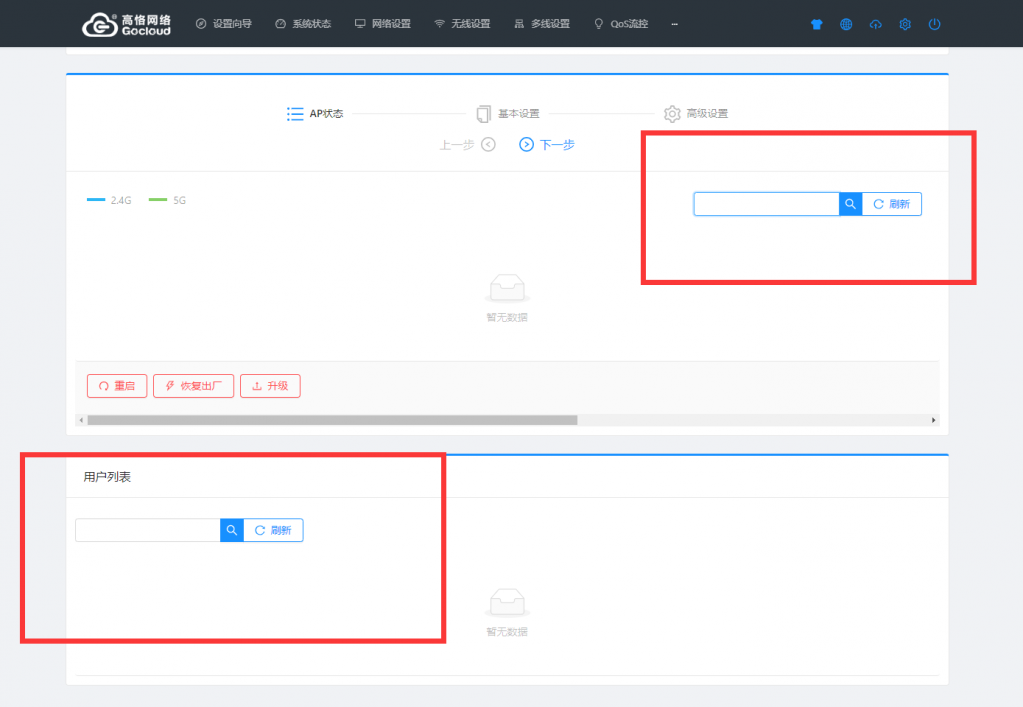Image resolution: width=1023 pixels, height=707 pixels.
Task: Expand the more menu ellipsis in the navbar
Action: [x=675, y=24]
